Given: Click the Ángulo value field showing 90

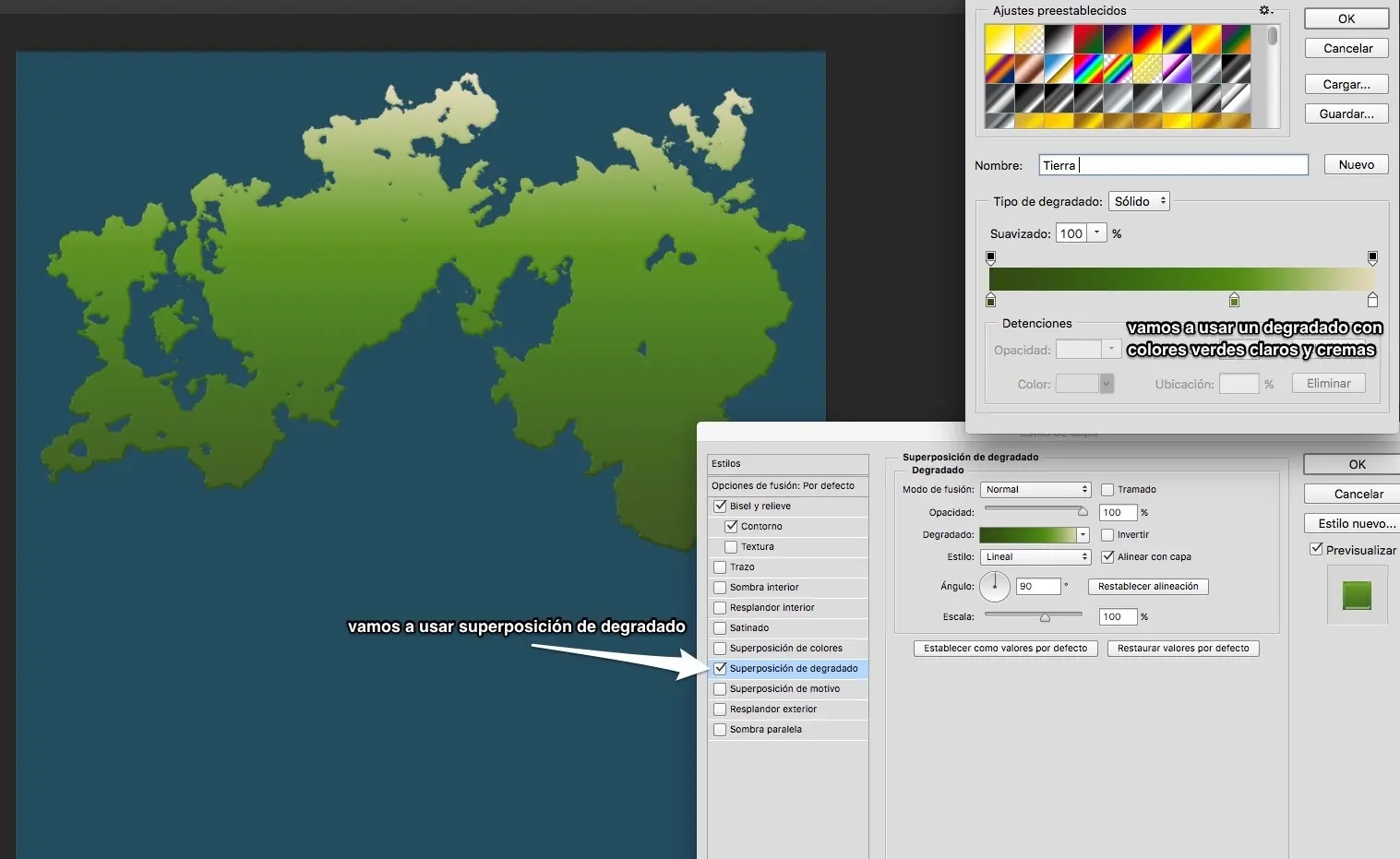Looking at the screenshot, I should coord(1037,586).
